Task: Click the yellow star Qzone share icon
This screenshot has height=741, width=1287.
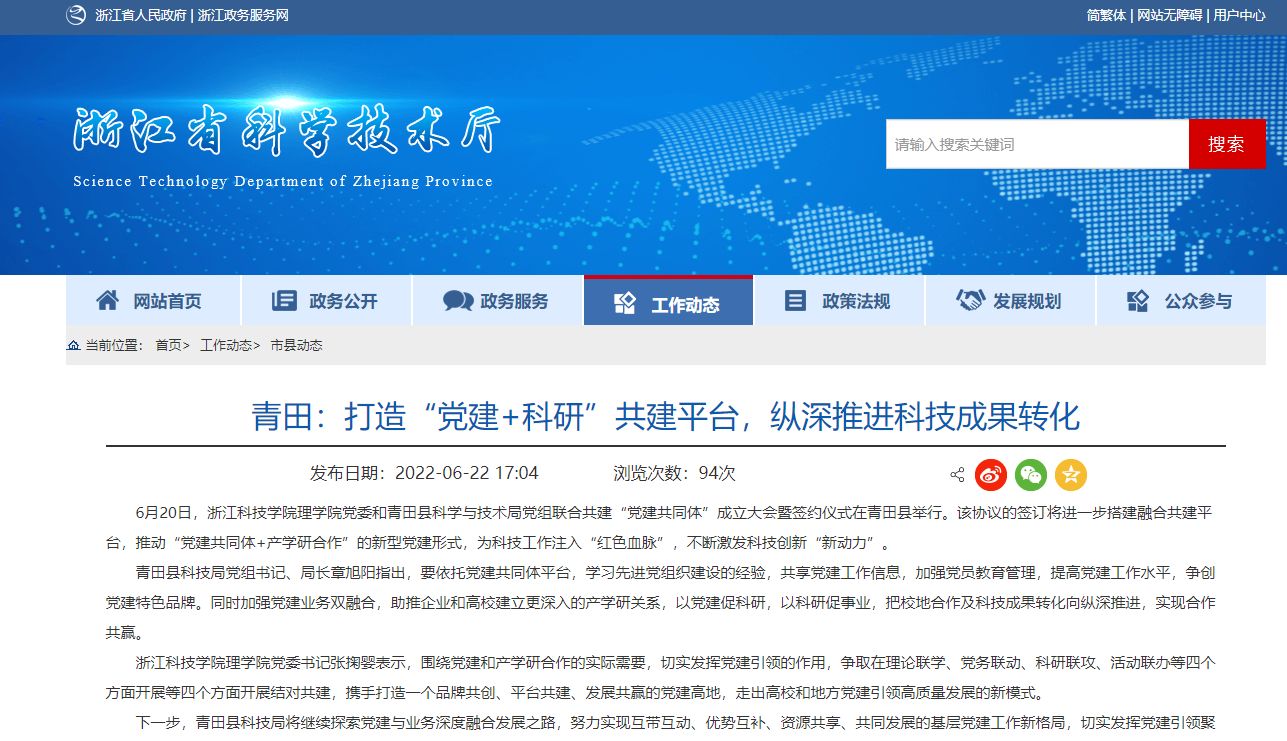Action: [x=1070, y=475]
